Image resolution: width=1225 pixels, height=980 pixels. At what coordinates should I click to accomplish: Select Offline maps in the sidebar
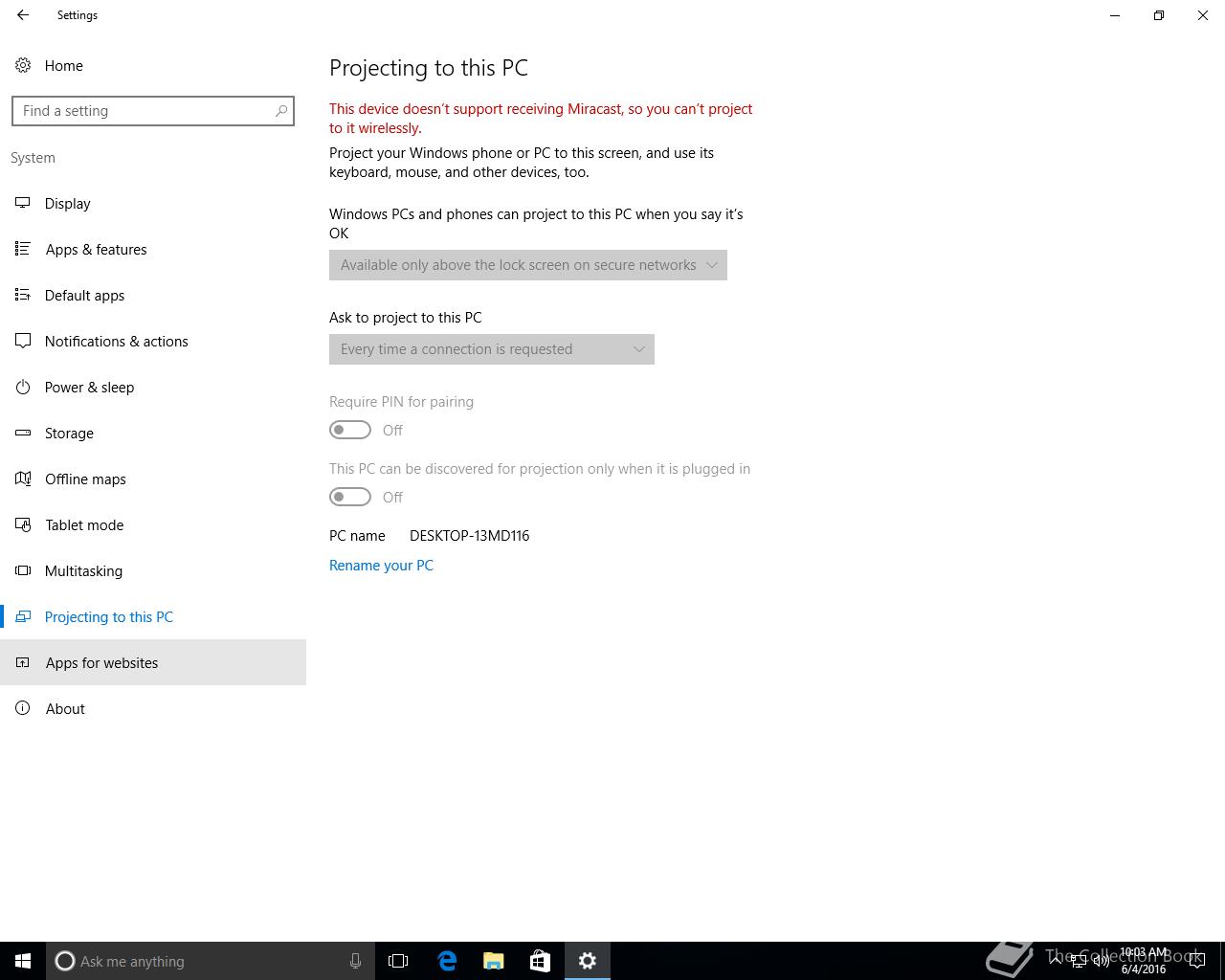point(153,479)
